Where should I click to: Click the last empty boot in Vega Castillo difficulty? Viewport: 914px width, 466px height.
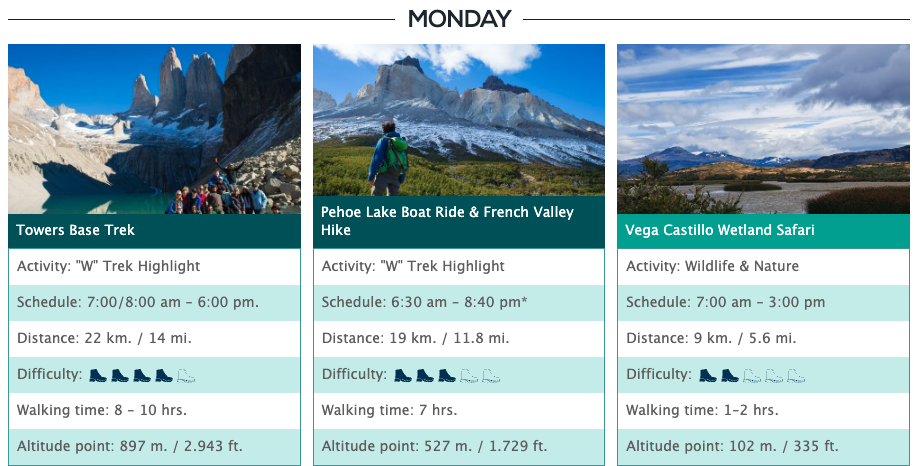(x=796, y=375)
